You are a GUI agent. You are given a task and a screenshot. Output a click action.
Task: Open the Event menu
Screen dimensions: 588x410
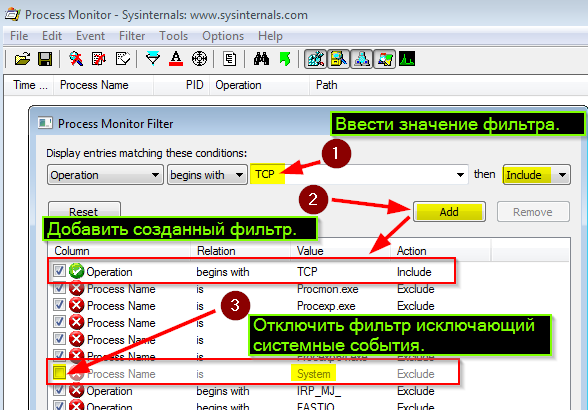90,36
